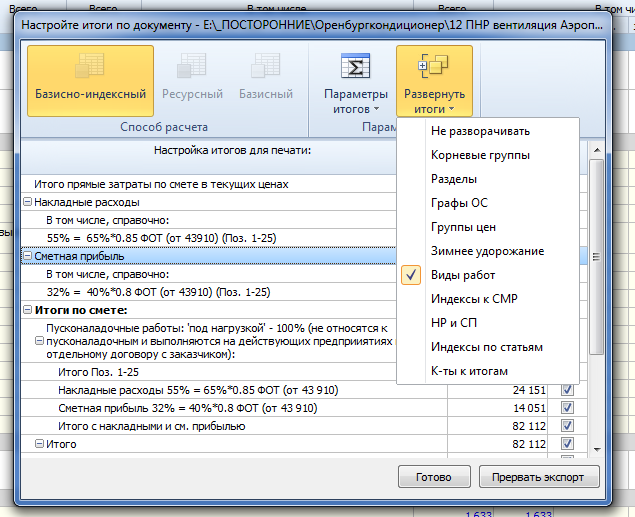Image resolution: width=635 pixels, height=517 pixels.
Task: Click the scroll down arrow of the totals list
Action: (x=597, y=449)
